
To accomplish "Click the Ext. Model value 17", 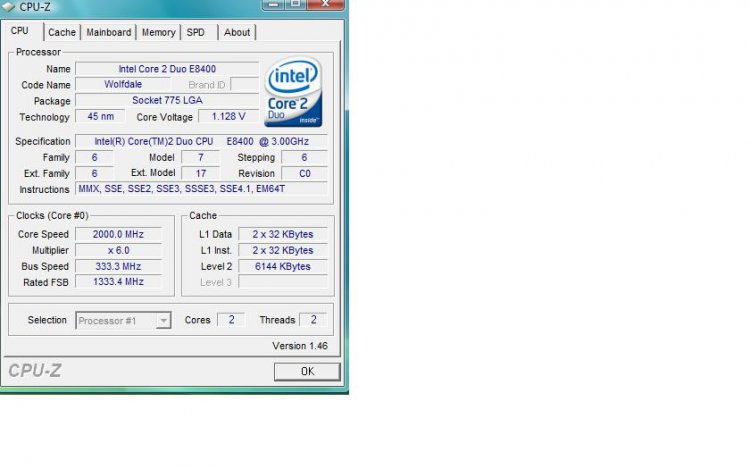I will pyautogui.click(x=200, y=174).
